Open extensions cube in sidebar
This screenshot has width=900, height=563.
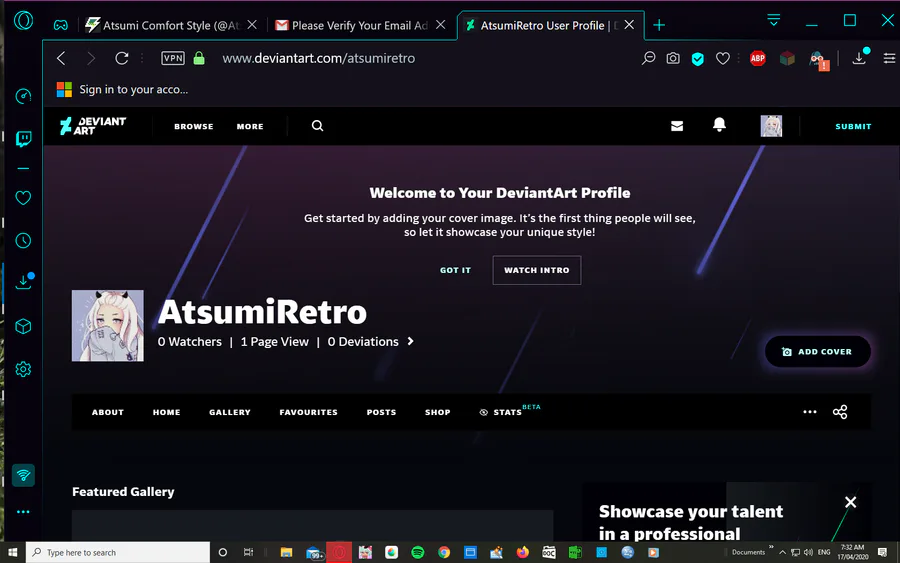click(23, 327)
